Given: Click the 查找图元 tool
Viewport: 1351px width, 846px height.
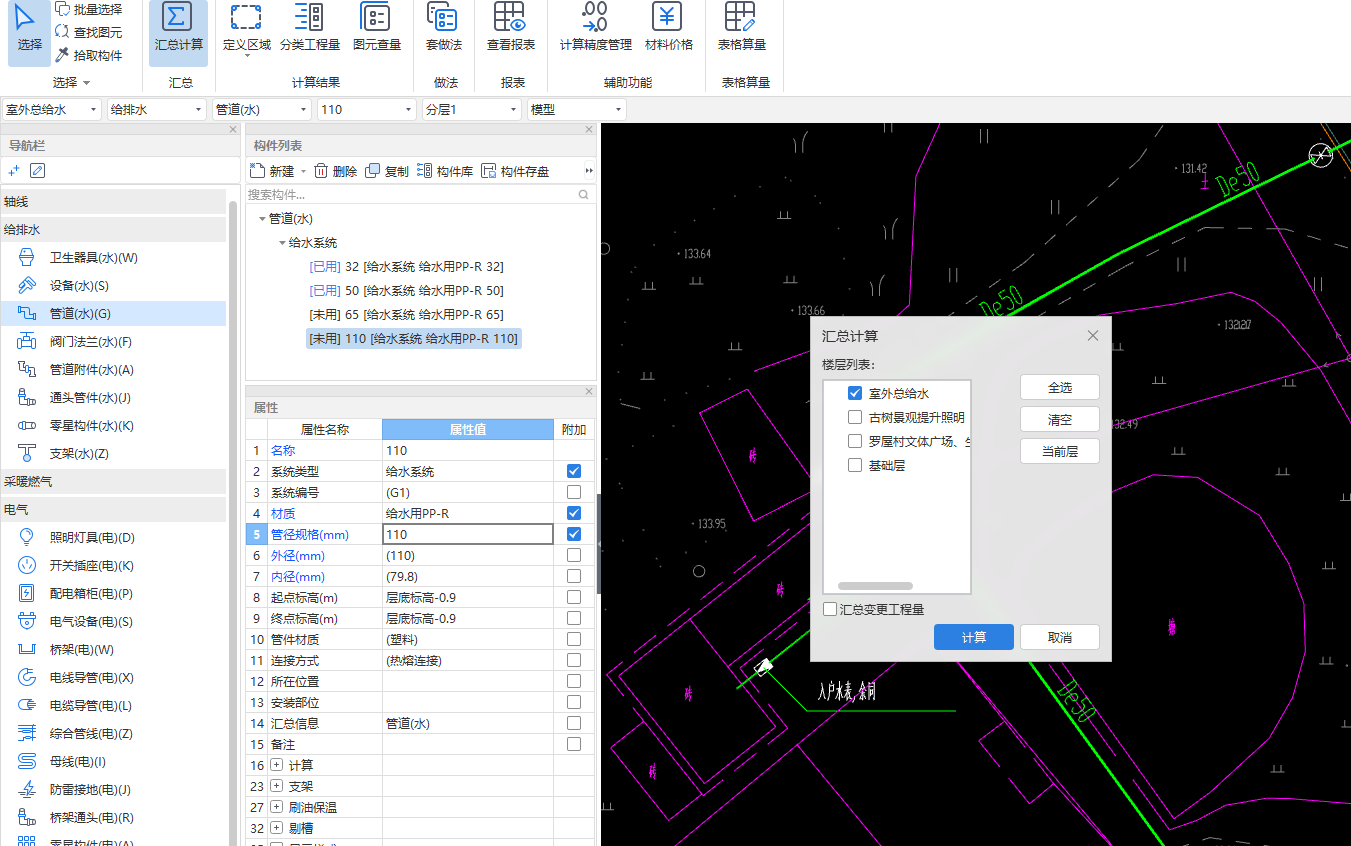Looking at the screenshot, I should pos(89,32).
